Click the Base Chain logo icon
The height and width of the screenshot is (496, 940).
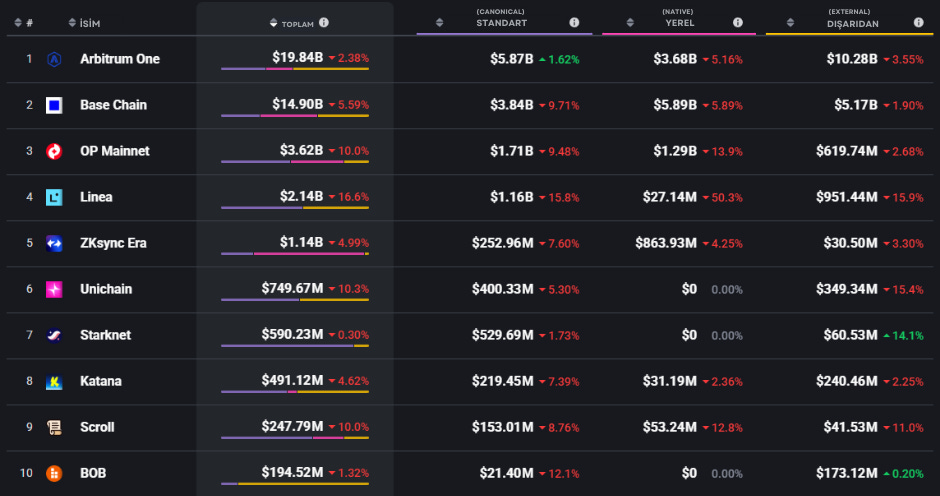click(x=54, y=105)
